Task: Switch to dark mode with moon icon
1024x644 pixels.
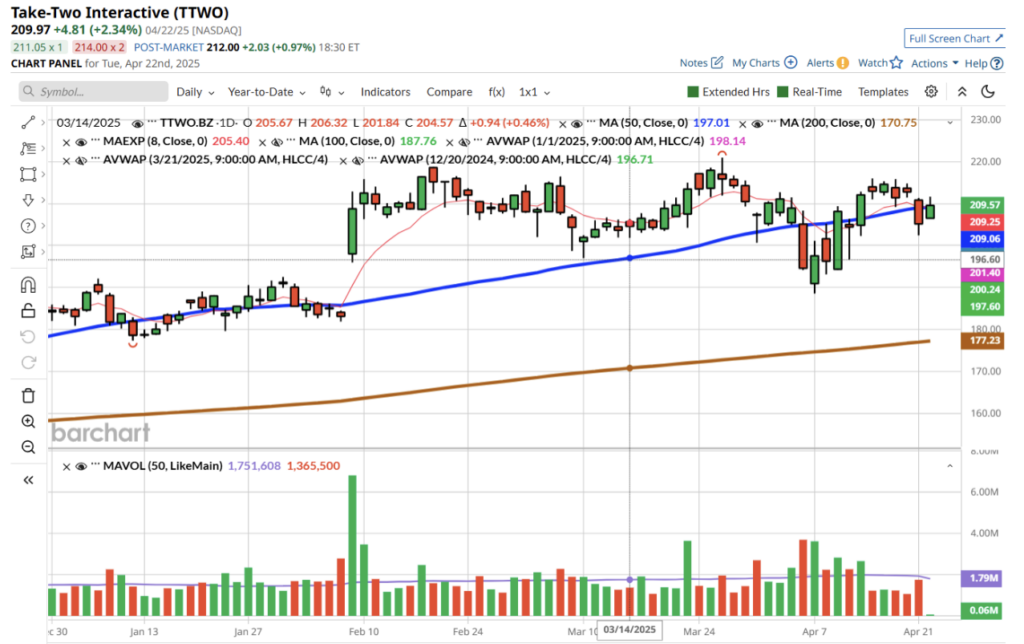Action: (988, 91)
